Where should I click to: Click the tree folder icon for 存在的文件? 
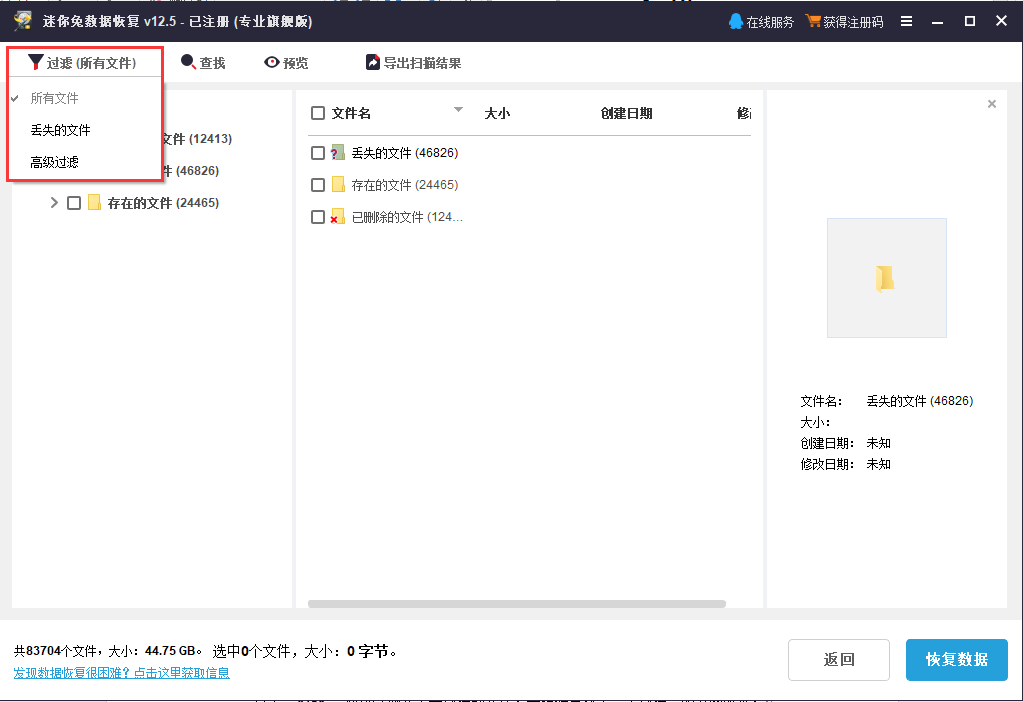(95, 202)
